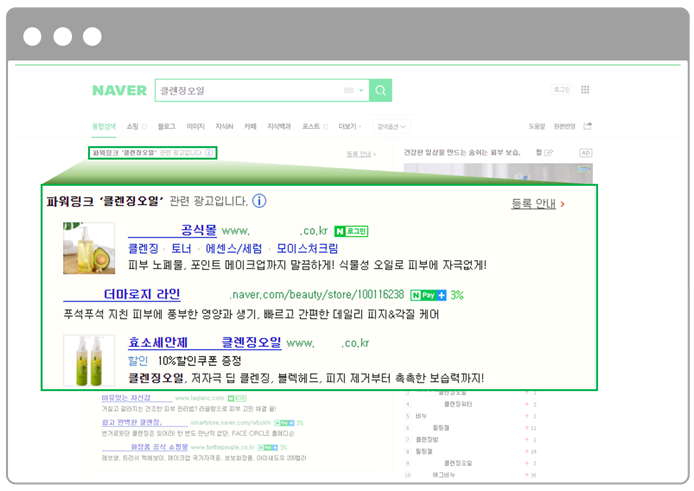Click the 10%할인쿠폰 증정 text
This screenshot has width=694, height=491.
tap(200, 361)
